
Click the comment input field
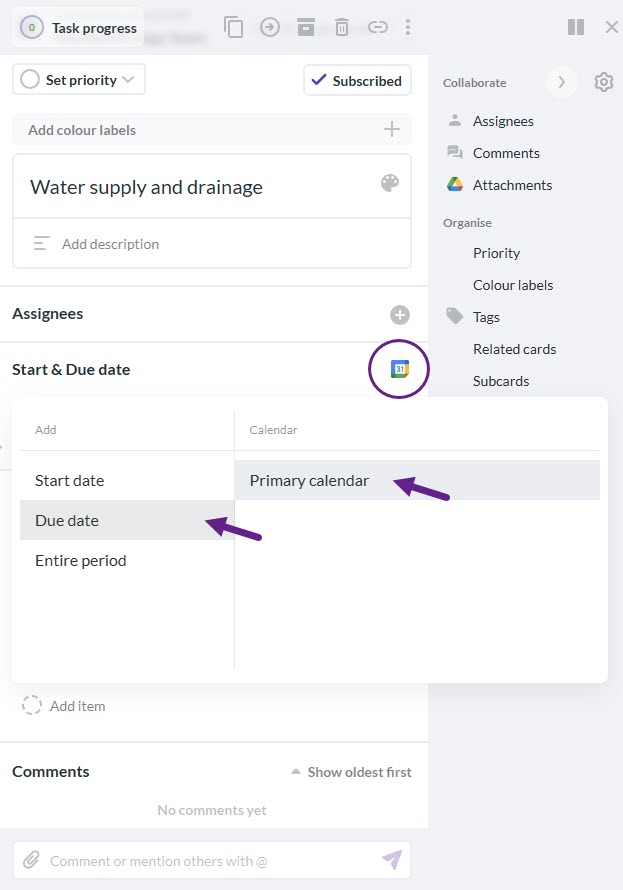(200, 860)
